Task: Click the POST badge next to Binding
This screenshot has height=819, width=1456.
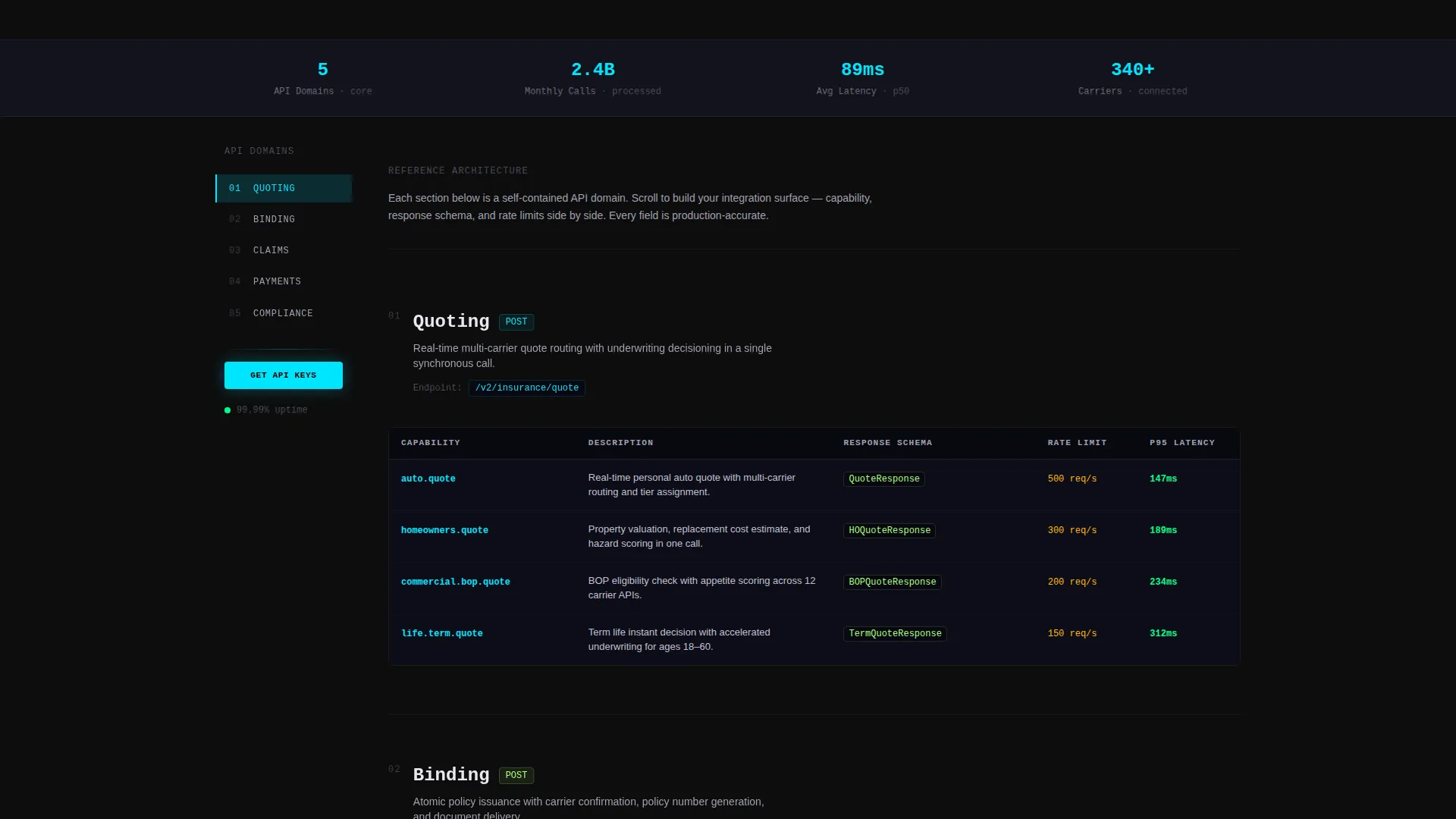Action: pos(516,776)
